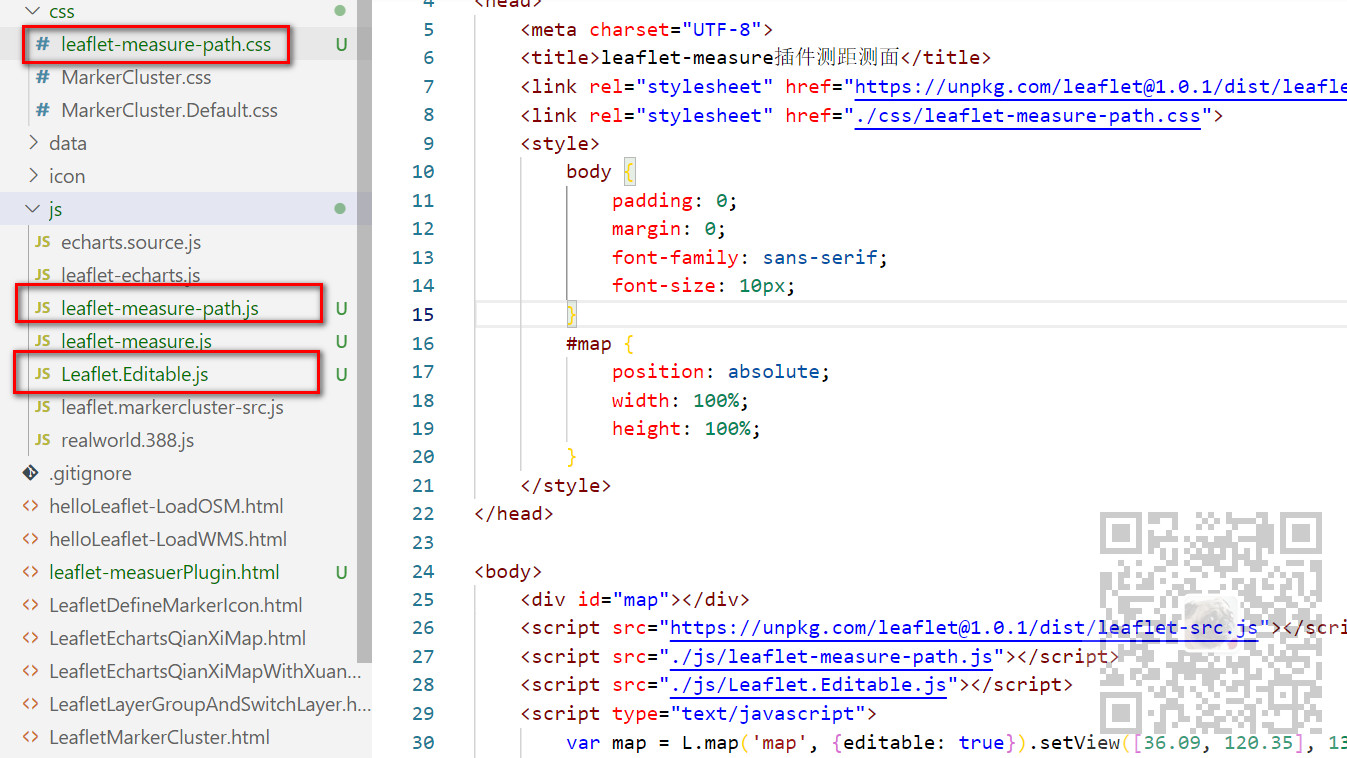This screenshot has height=758, width=1347.
Task: Click the var map = L.map line
Action: click(x=956, y=742)
